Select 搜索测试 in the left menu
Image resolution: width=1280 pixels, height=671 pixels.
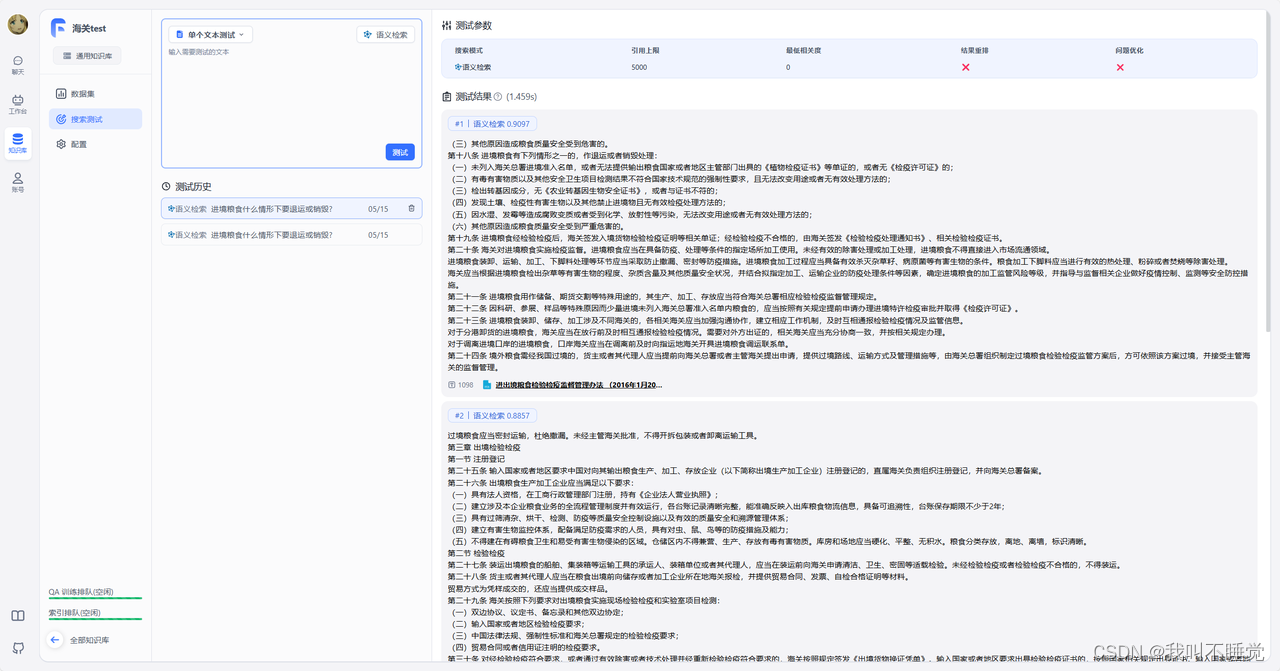tap(86, 119)
